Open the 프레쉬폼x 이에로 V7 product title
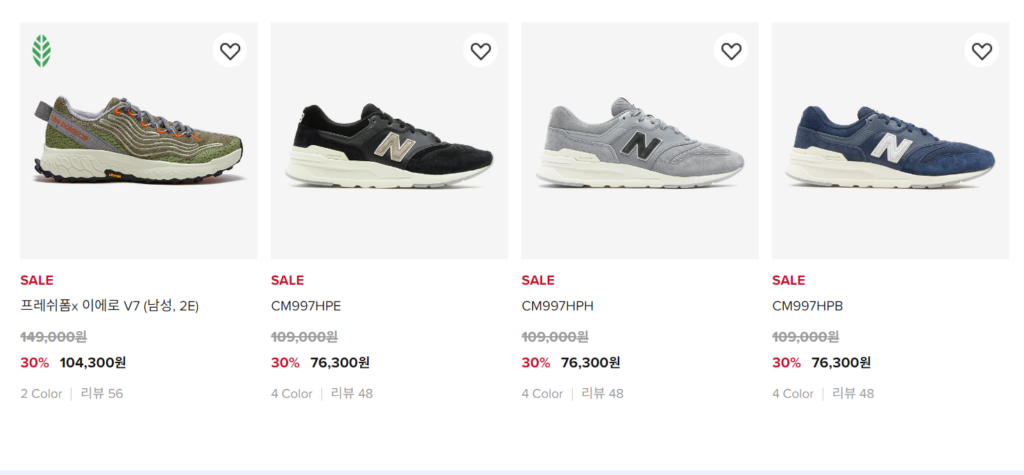The height and width of the screenshot is (475, 1024). (x=110, y=306)
